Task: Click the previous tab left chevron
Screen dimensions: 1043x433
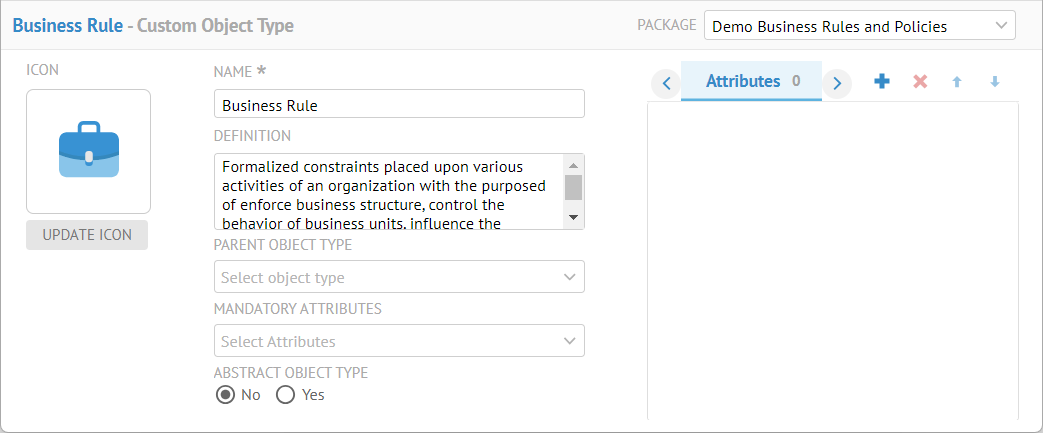Action: pyautogui.click(x=666, y=83)
